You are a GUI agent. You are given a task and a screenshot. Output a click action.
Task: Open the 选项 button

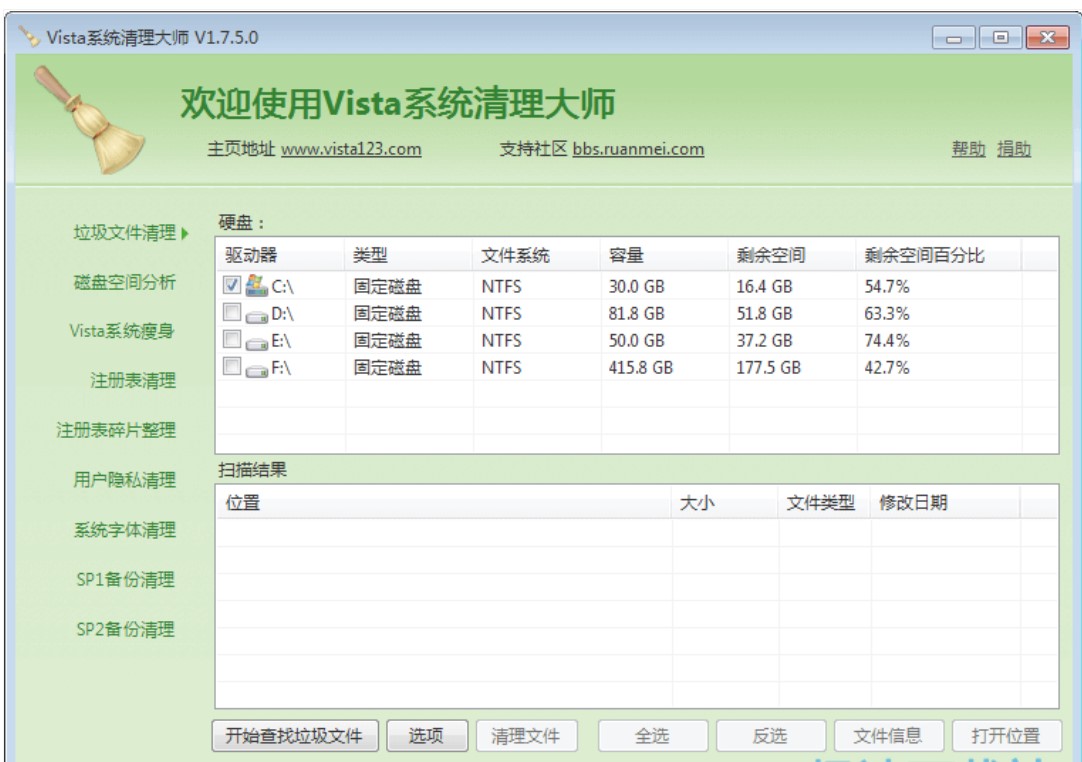point(426,736)
